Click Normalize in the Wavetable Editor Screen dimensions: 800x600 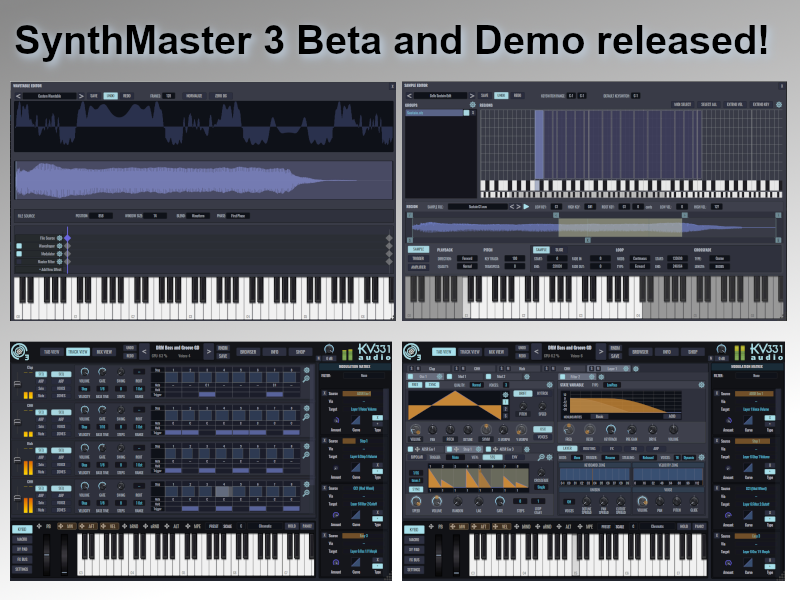click(x=194, y=96)
